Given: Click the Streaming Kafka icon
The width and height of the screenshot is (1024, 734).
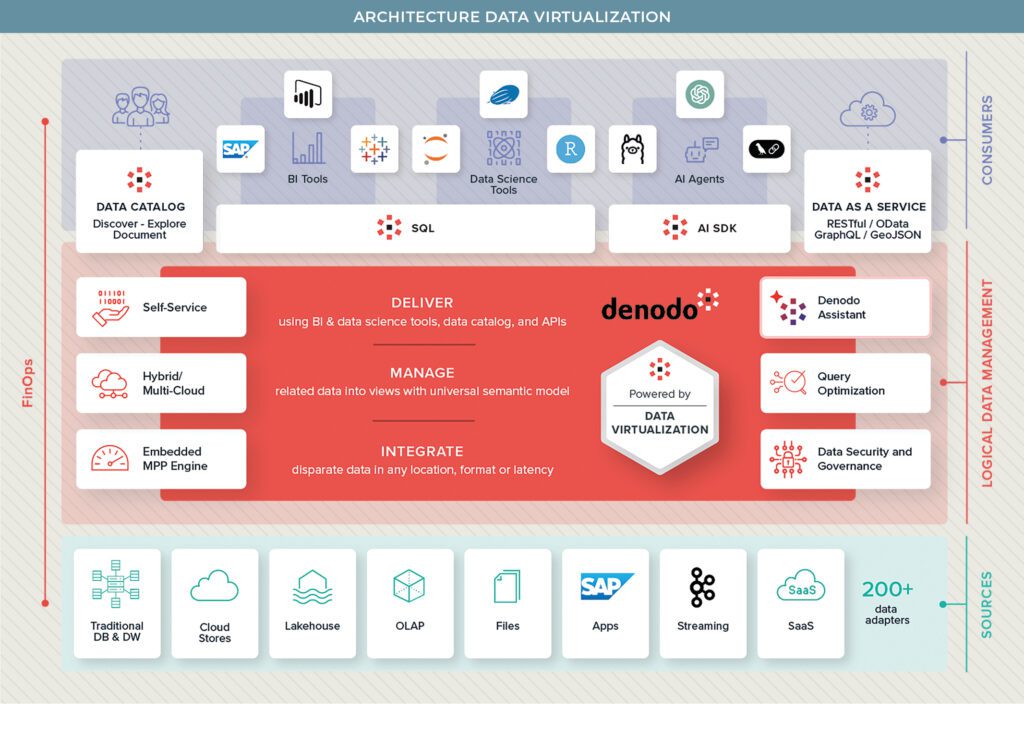Looking at the screenshot, I should click(x=703, y=587).
